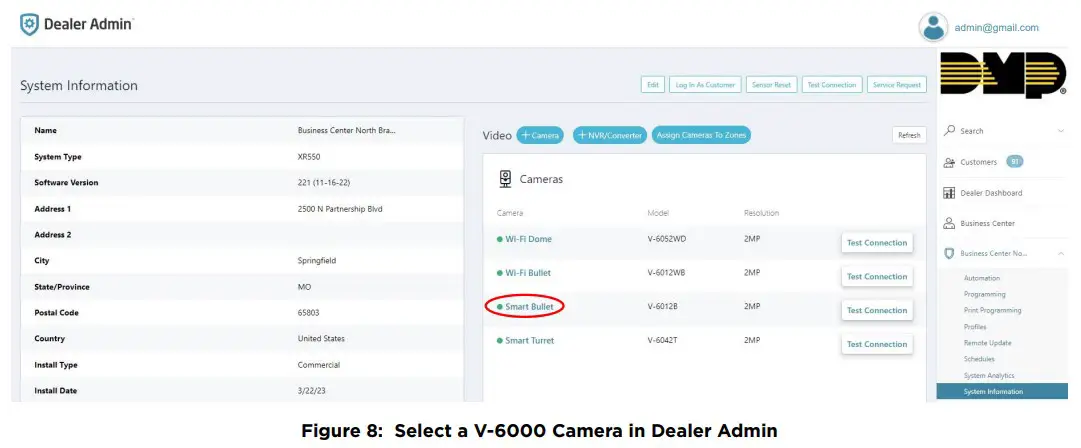Screen dimensions: 1081x448
Task: Expand the Search dropdown chevron
Action: tap(1060, 131)
